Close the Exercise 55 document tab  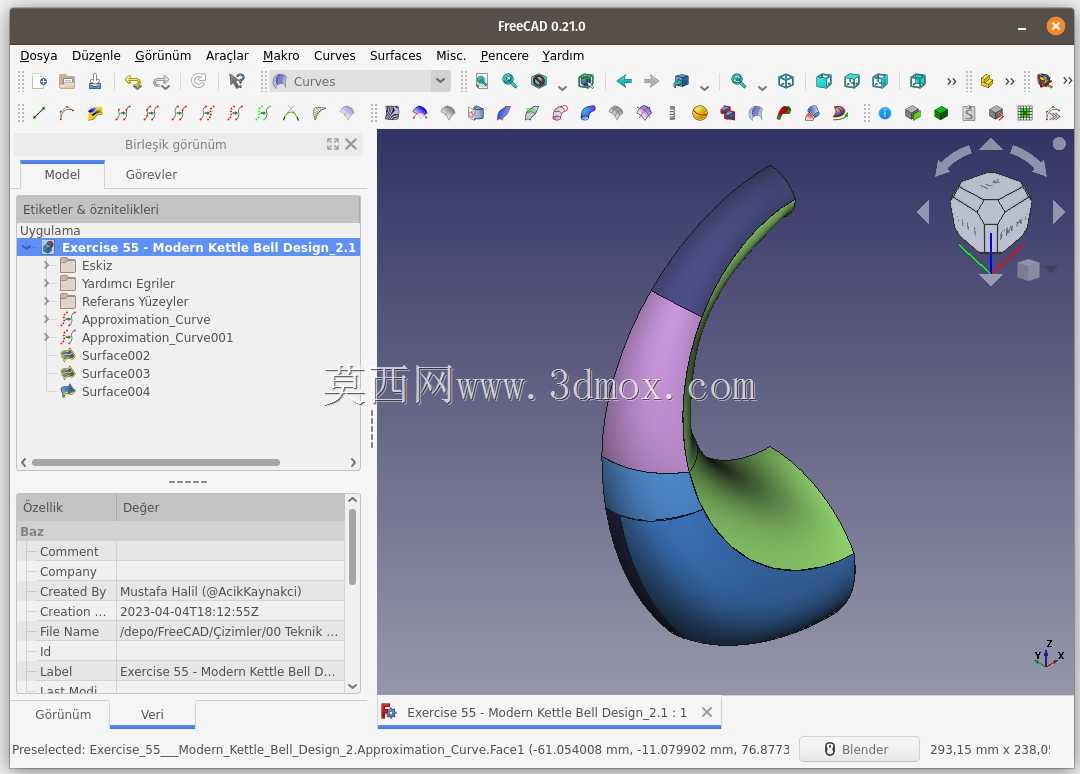707,712
